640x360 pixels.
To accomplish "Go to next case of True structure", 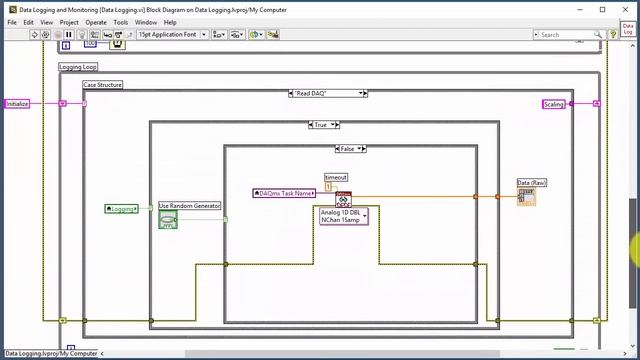I will coord(338,124).
